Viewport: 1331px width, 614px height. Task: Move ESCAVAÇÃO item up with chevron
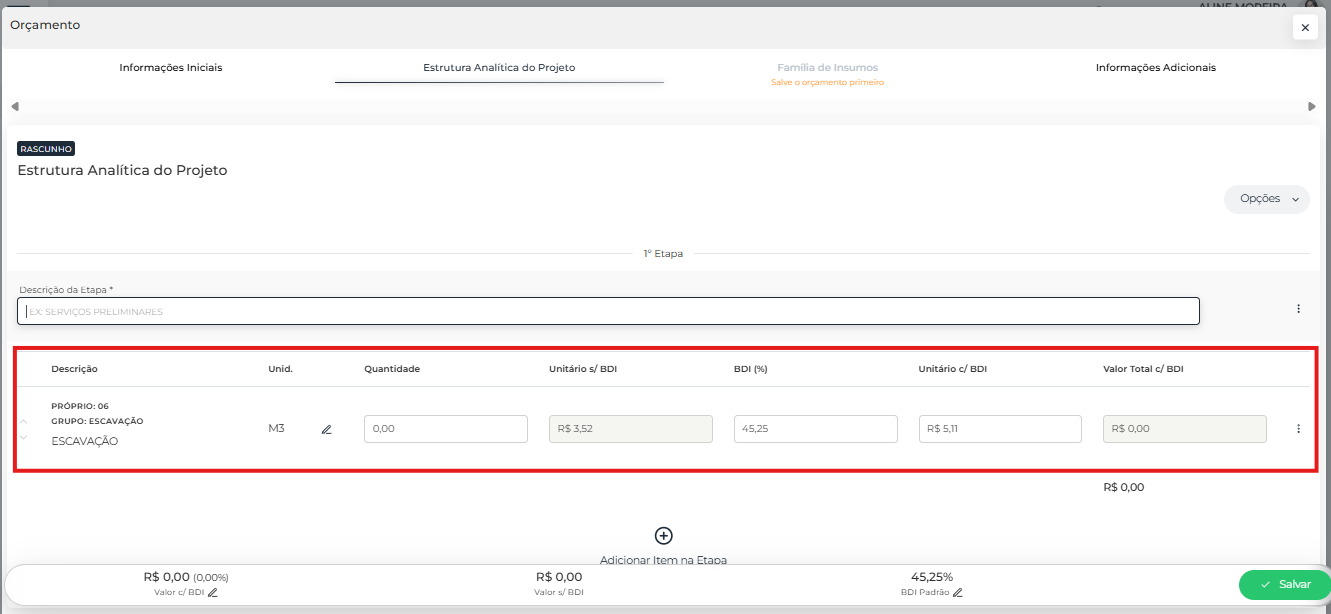click(24, 421)
